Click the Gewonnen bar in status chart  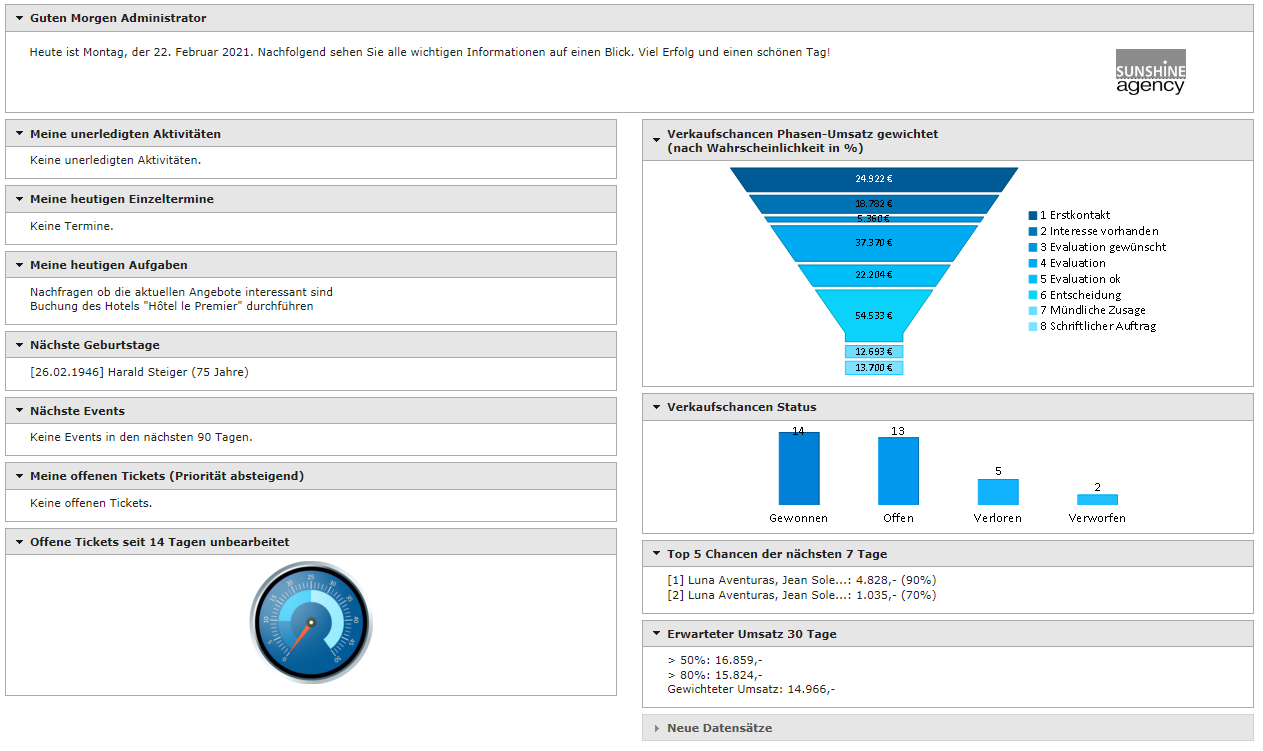coord(798,469)
